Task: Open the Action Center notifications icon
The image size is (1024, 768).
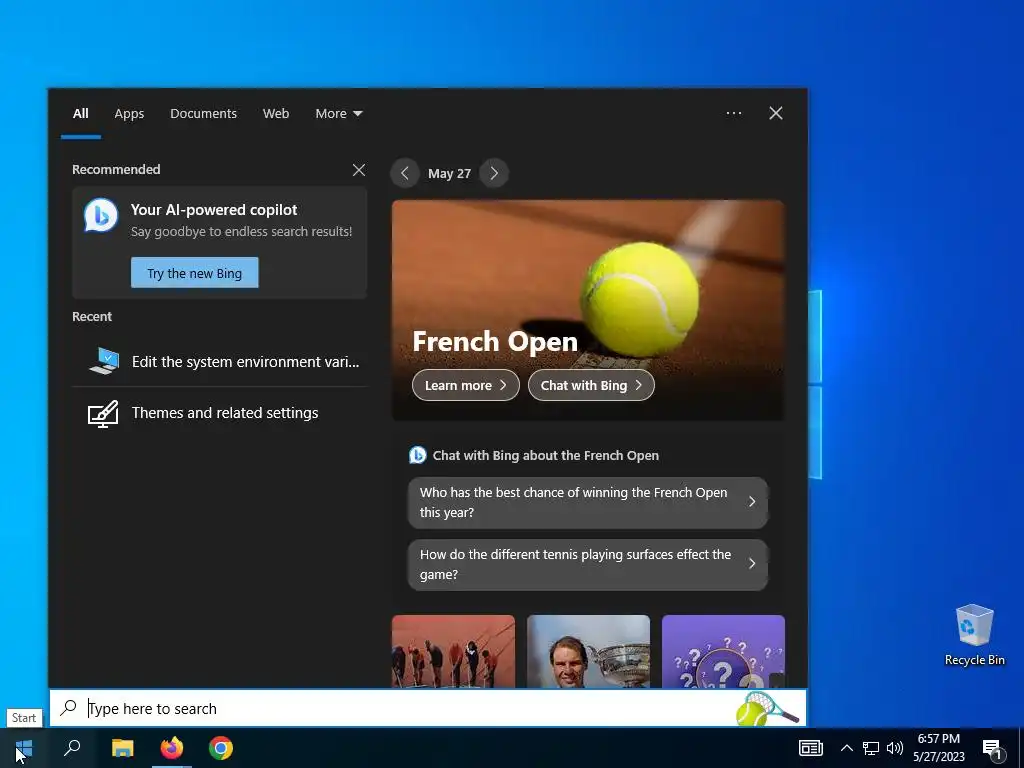Action: click(x=993, y=748)
